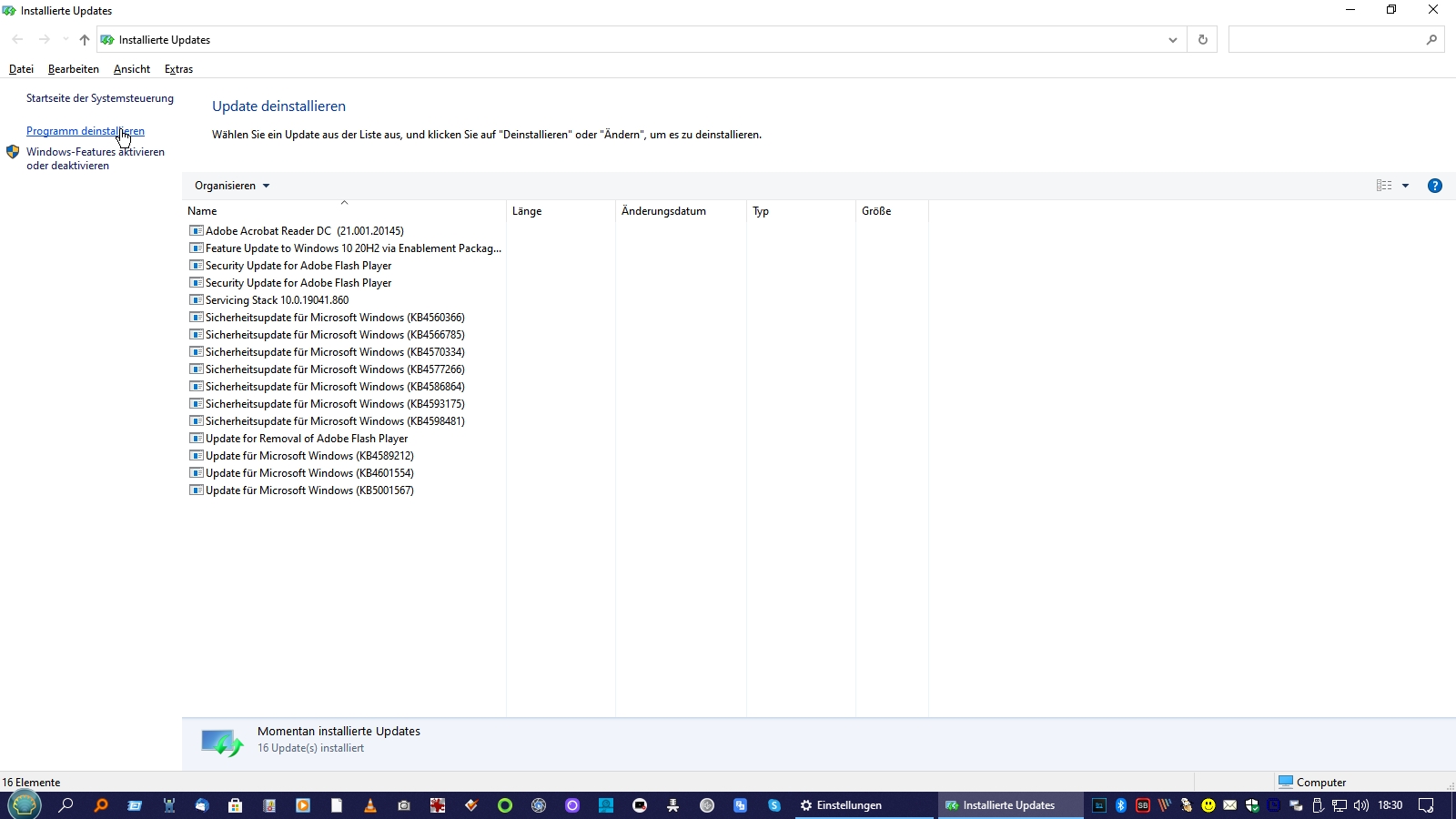Select Sicherheitsupdate KB4566785
1456x819 pixels.
(x=328, y=335)
